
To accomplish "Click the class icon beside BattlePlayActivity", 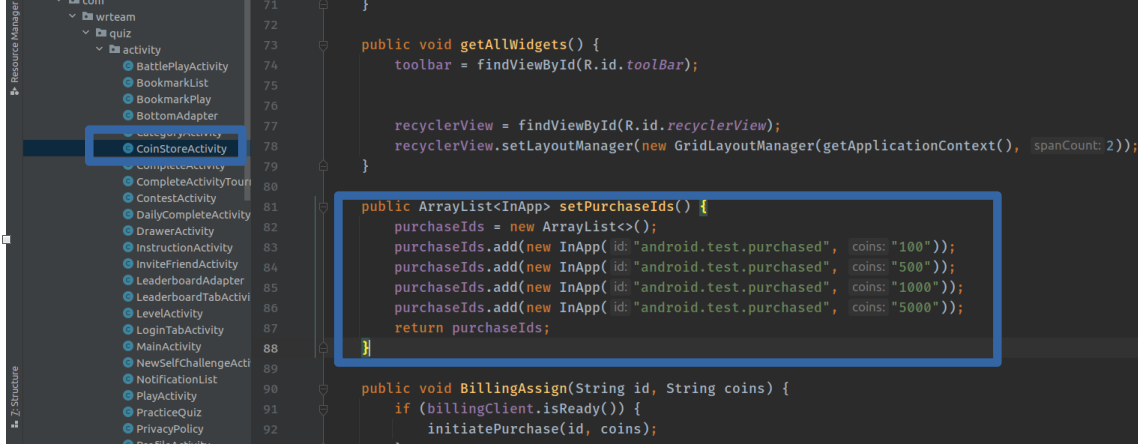I will pyautogui.click(x=128, y=66).
